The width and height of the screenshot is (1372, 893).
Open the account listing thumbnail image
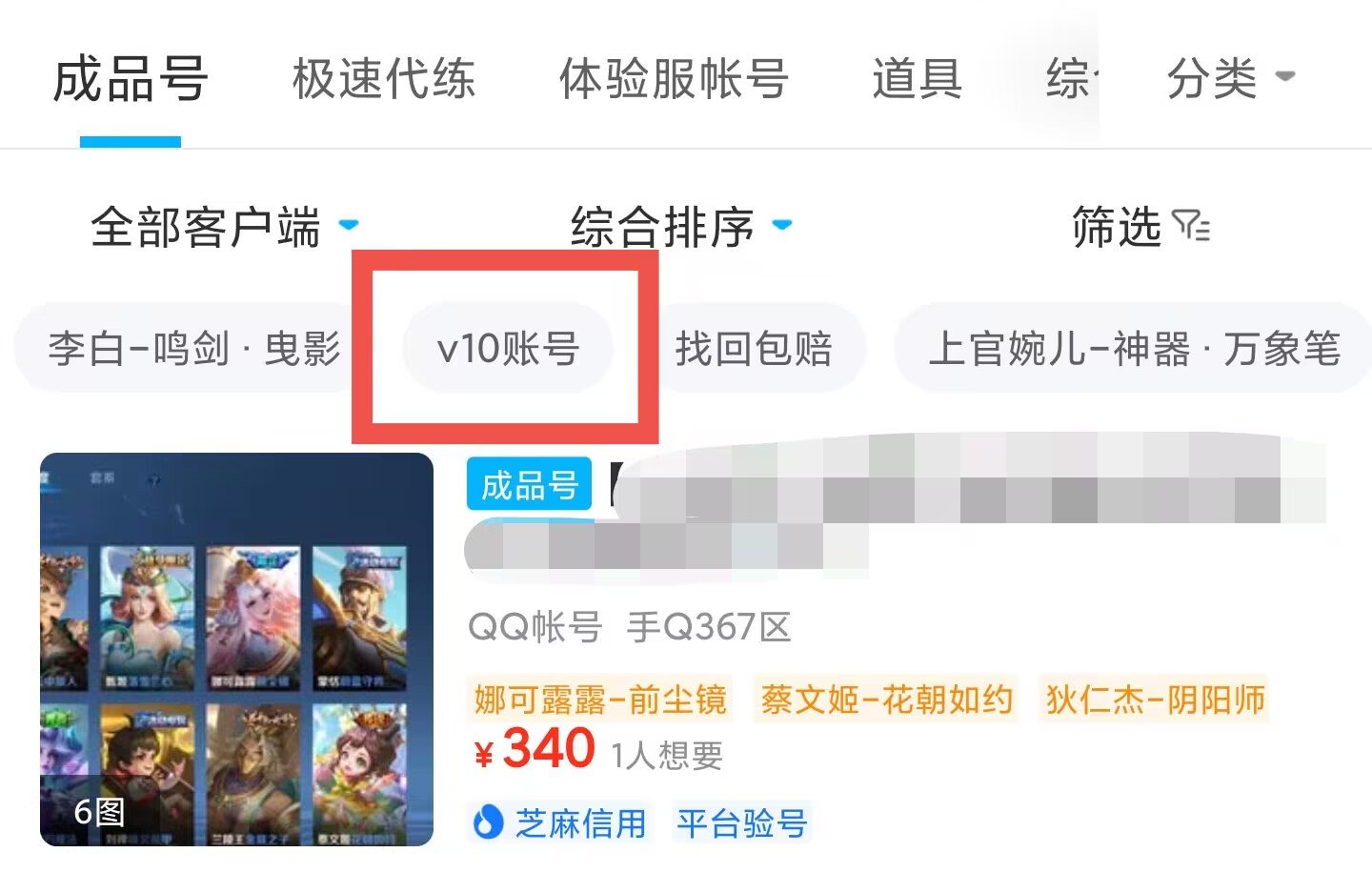pos(236,649)
